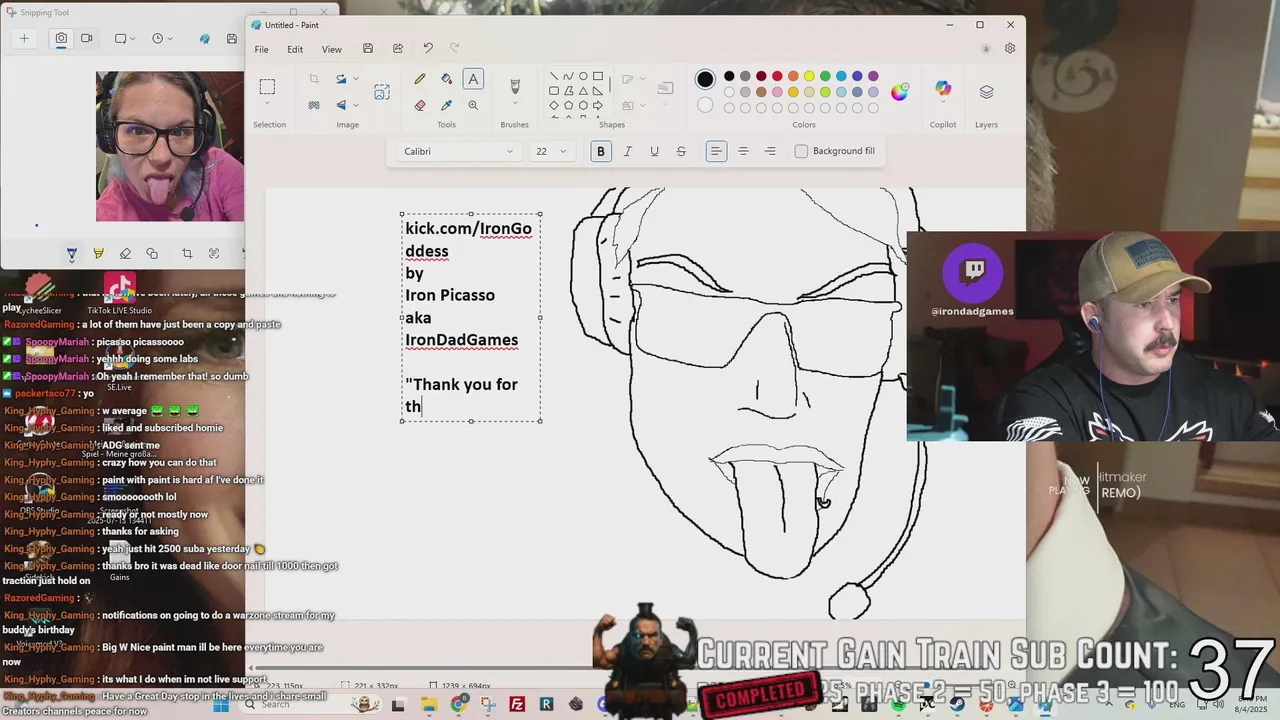Select the Text tool in Paint
This screenshot has height=720, width=1280.
click(473, 79)
